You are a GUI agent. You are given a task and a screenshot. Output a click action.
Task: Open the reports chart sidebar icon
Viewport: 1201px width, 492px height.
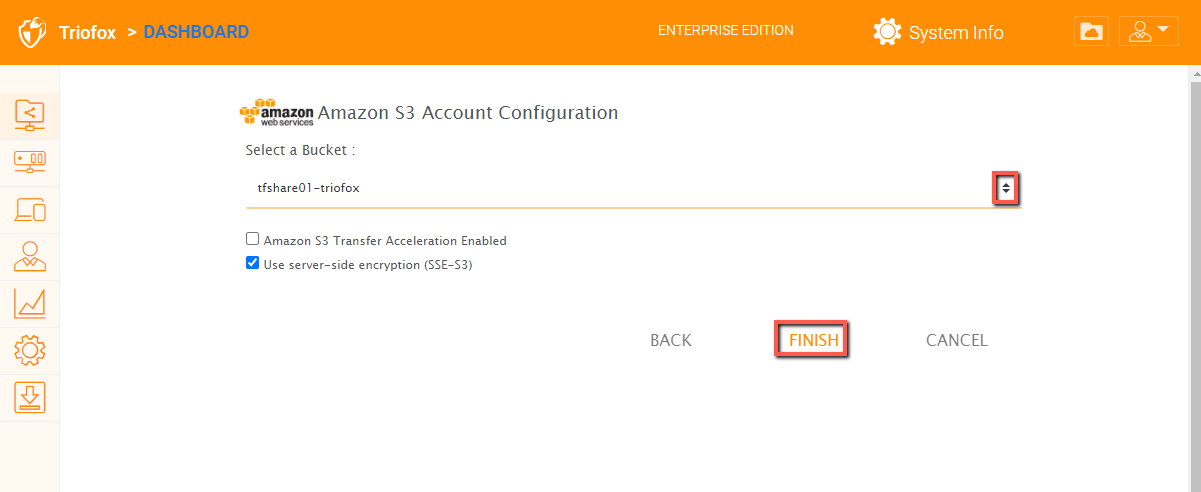pos(30,303)
